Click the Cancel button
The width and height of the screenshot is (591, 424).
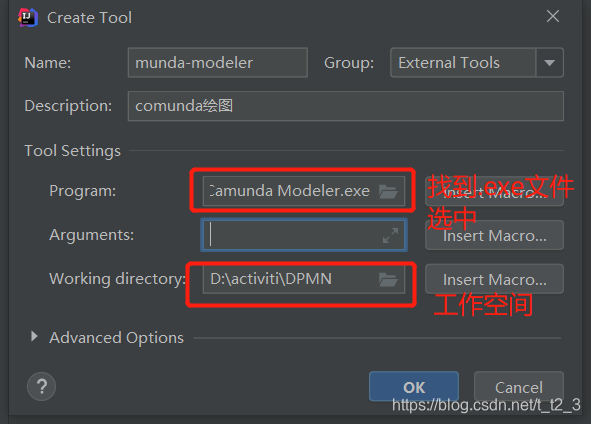[x=519, y=387]
